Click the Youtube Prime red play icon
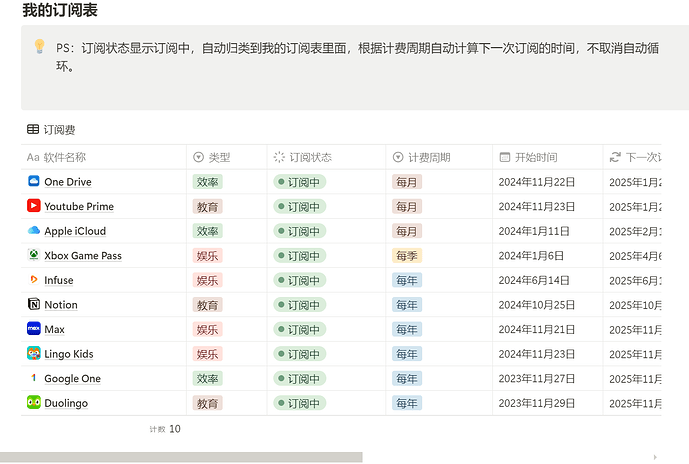Viewport: 689px width, 464px height. pyautogui.click(x=33, y=206)
